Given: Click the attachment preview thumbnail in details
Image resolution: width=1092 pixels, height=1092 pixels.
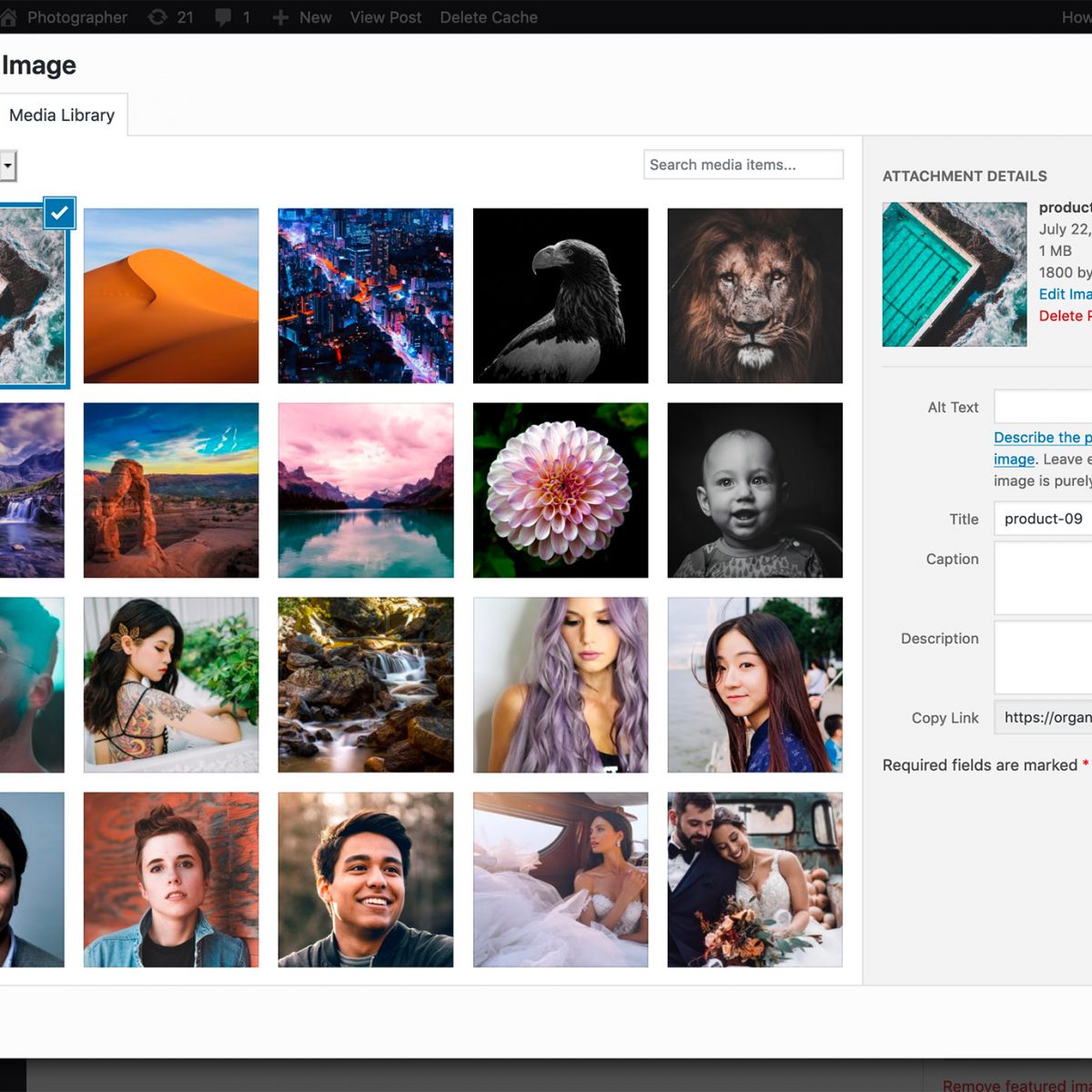Looking at the screenshot, I should 955,274.
